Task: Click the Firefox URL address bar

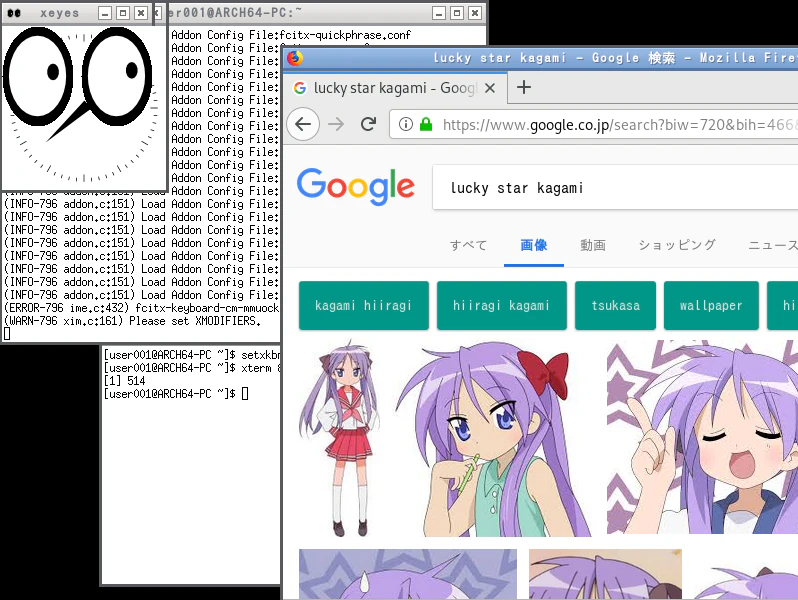Action: tap(593, 124)
